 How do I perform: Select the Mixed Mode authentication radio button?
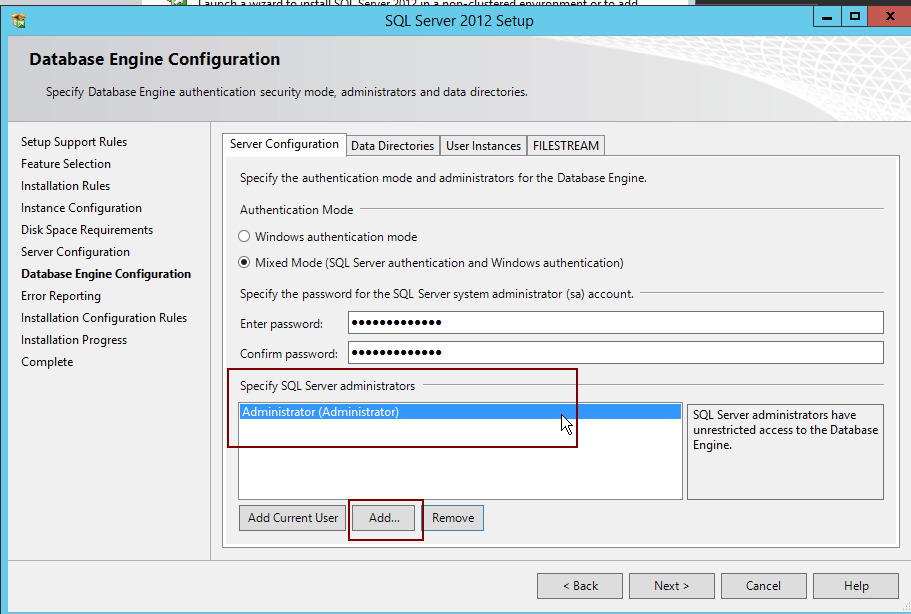(x=244, y=263)
